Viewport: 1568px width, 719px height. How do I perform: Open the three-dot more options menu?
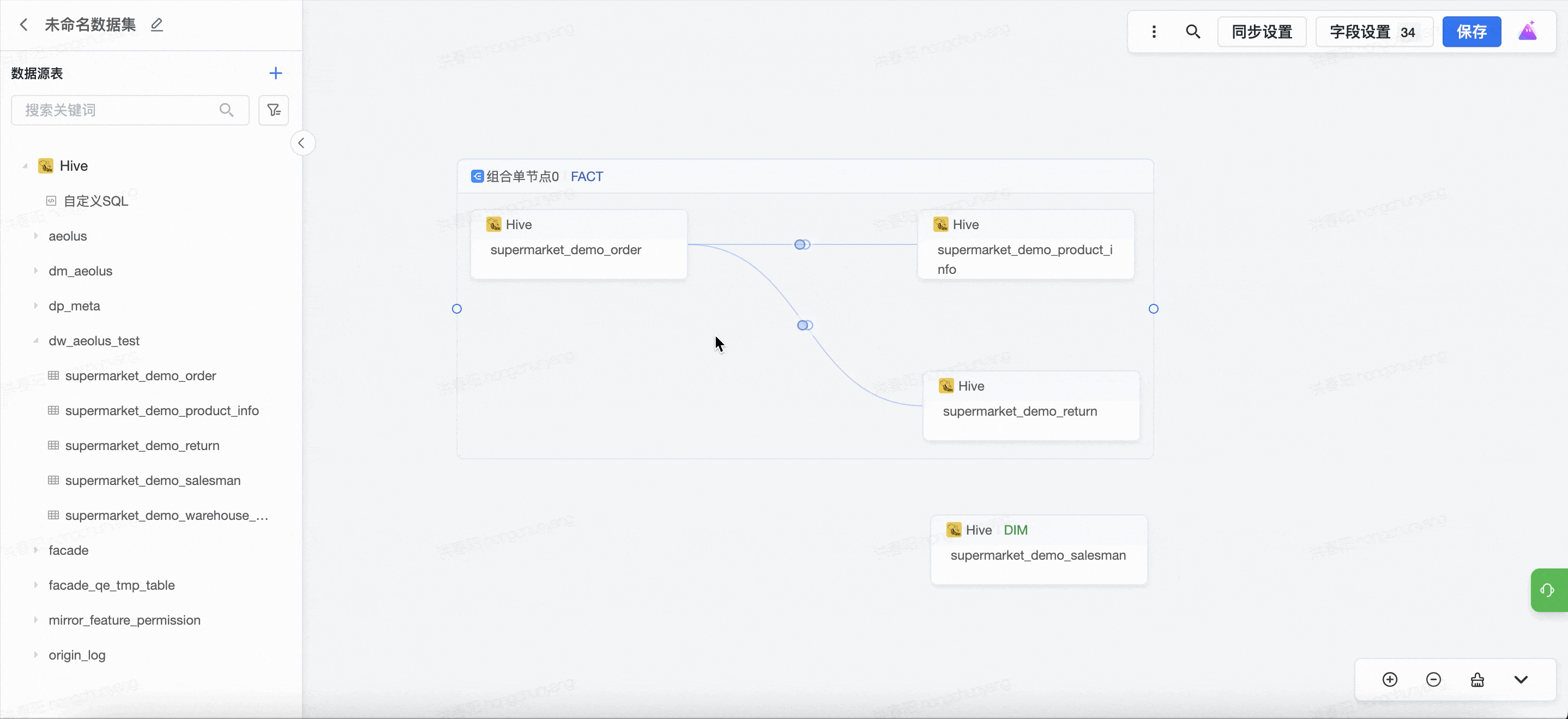[1154, 32]
